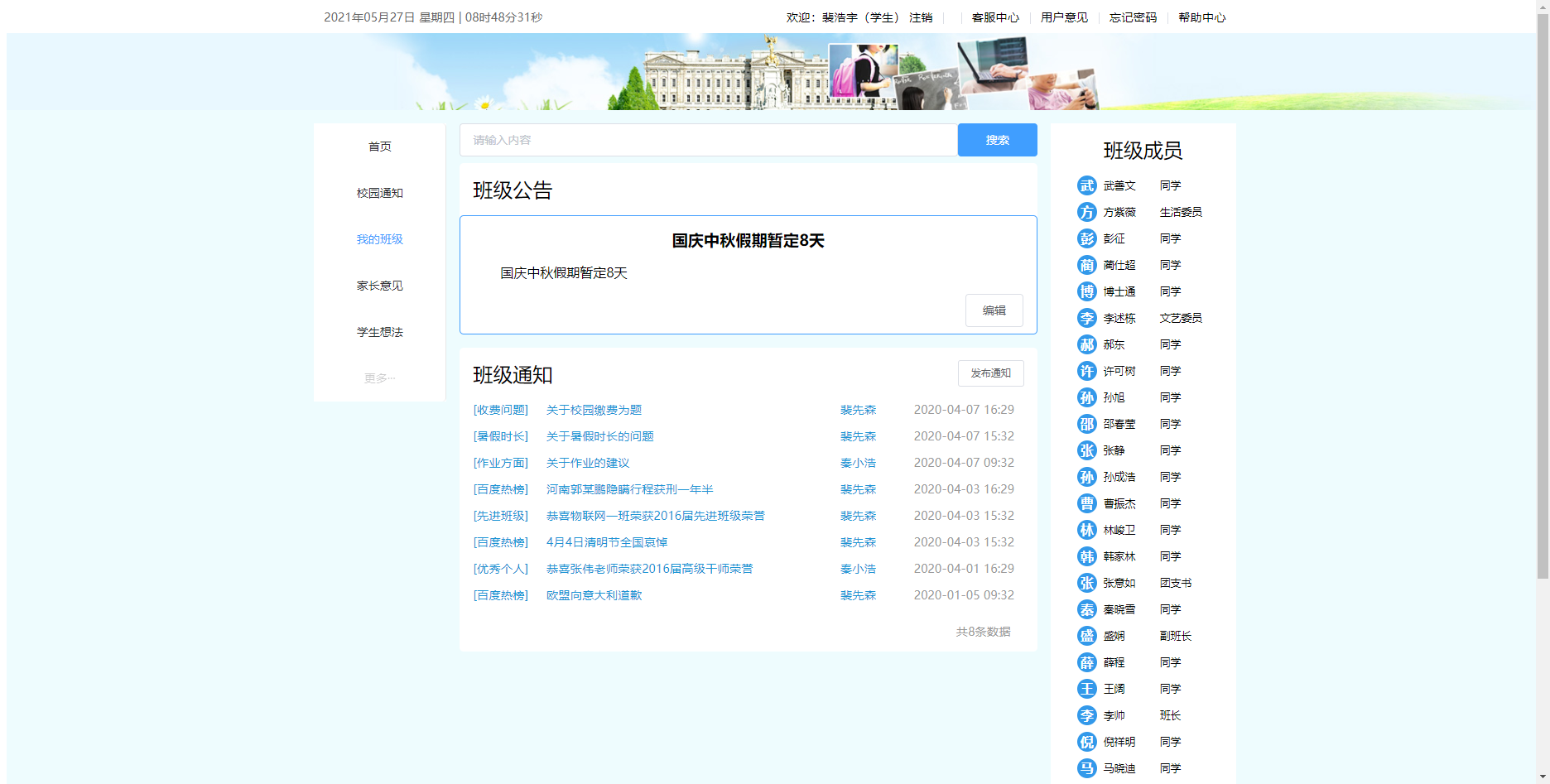Open the 帮助中心 link
The width and height of the screenshot is (1550, 784).
pyautogui.click(x=1201, y=17)
